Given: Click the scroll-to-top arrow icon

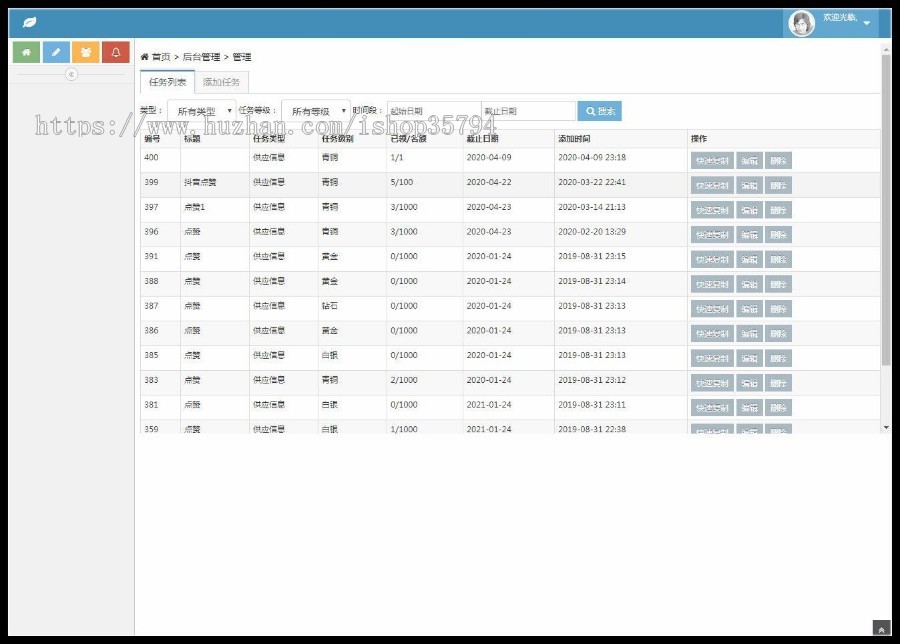Looking at the screenshot, I should pyautogui.click(x=881, y=629).
